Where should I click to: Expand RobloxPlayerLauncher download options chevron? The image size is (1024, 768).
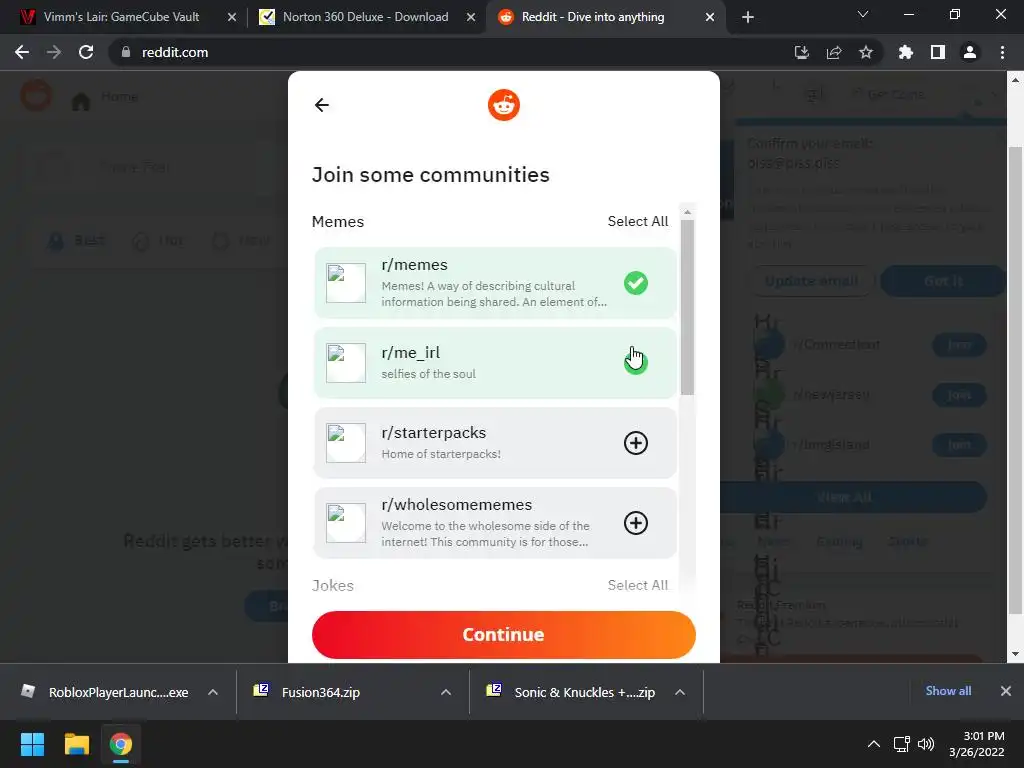click(x=213, y=692)
